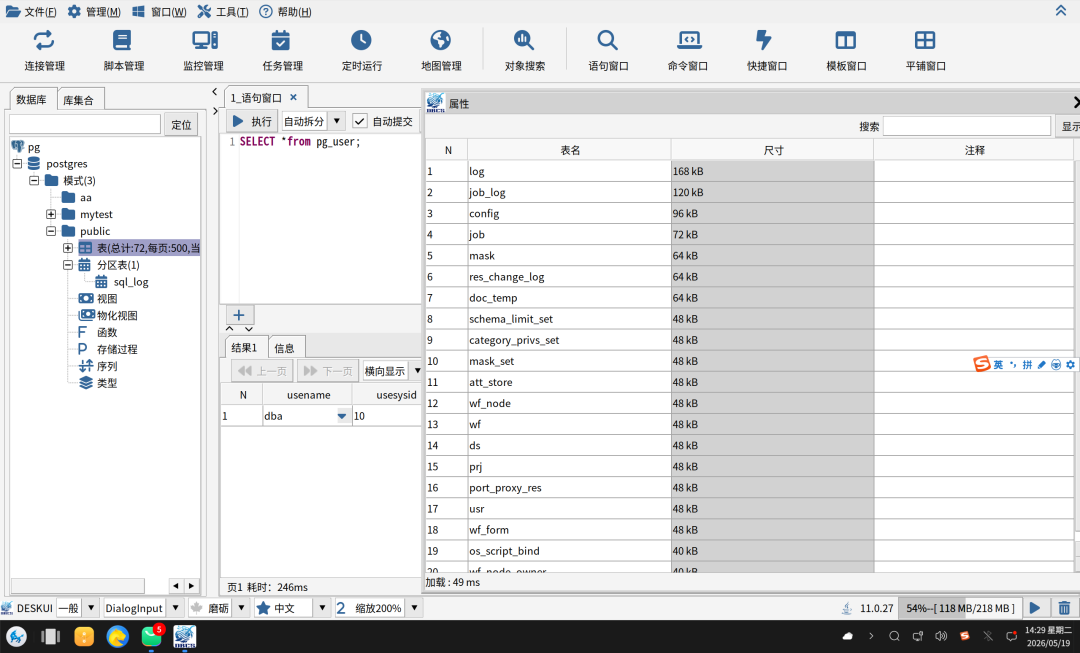Open the 工具(T) menu
1080x653 pixels.
(x=223, y=12)
